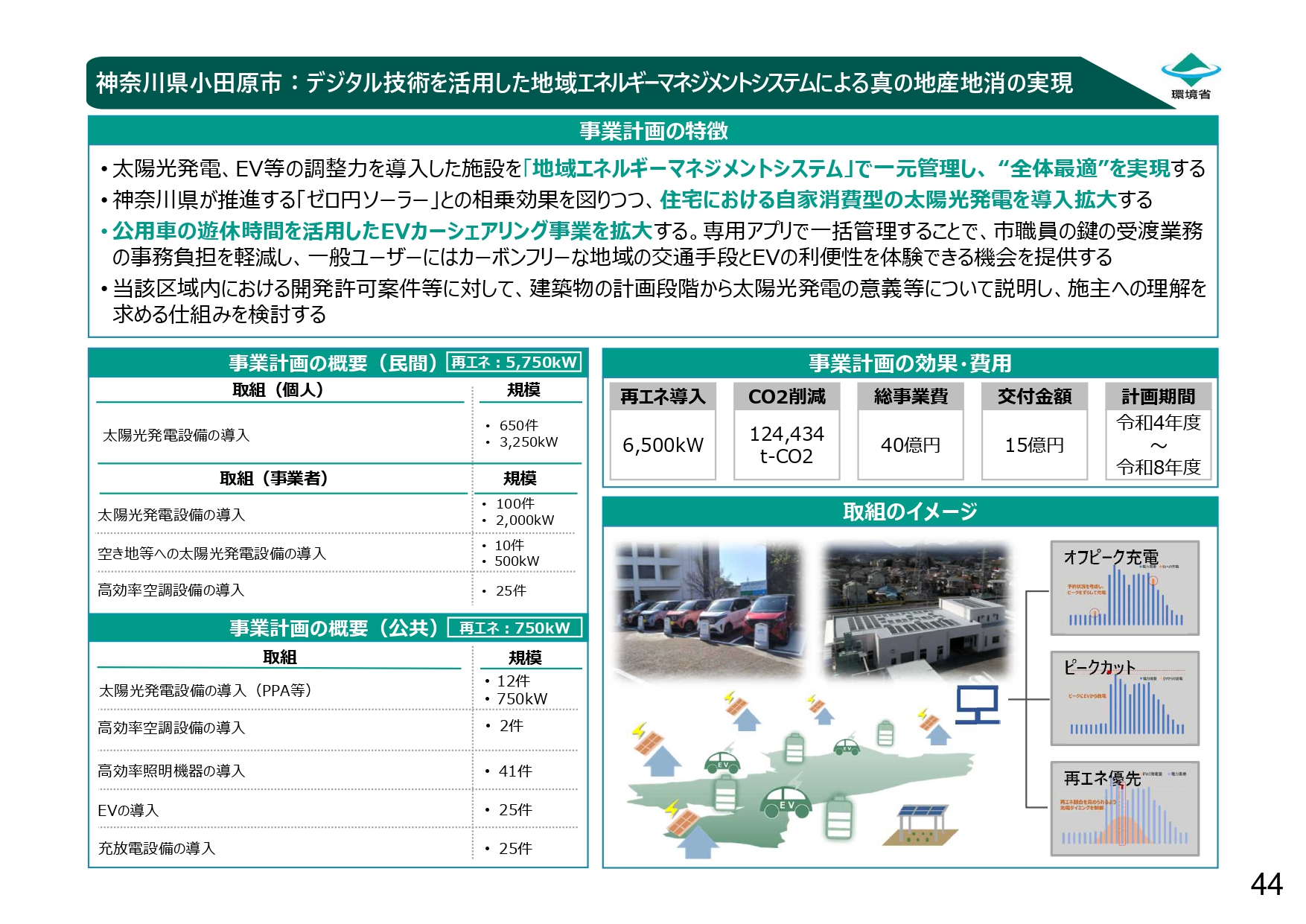Viewport: 1306px width, 924px height.
Task: Click the 計画期間 column header
Action: (x=1159, y=396)
